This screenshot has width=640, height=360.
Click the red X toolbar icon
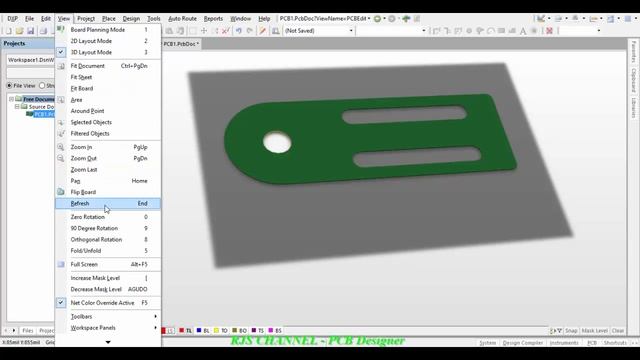(549, 31)
